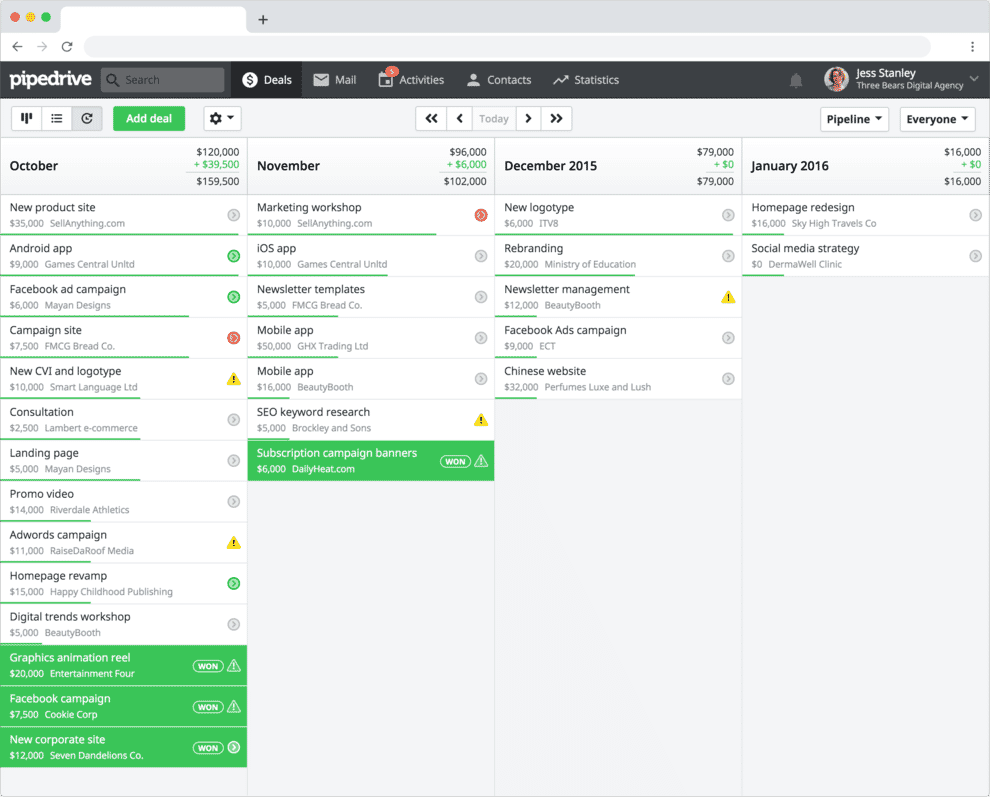Click WON badge on Subscription campaign banners
Screen dimensions: 990x797
click(x=455, y=461)
